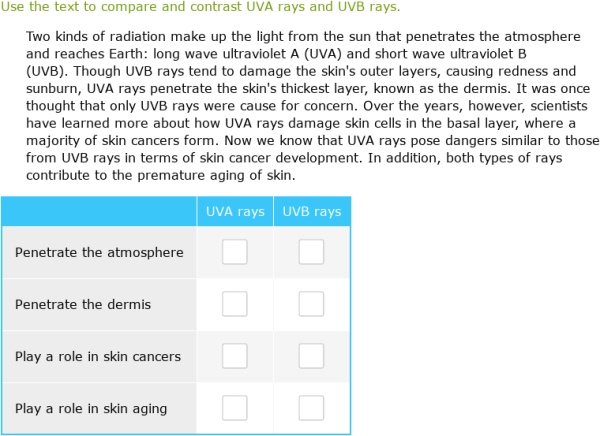The height and width of the screenshot is (436, 600).
Task: Click the UVA rays column header
Action: pos(235,212)
